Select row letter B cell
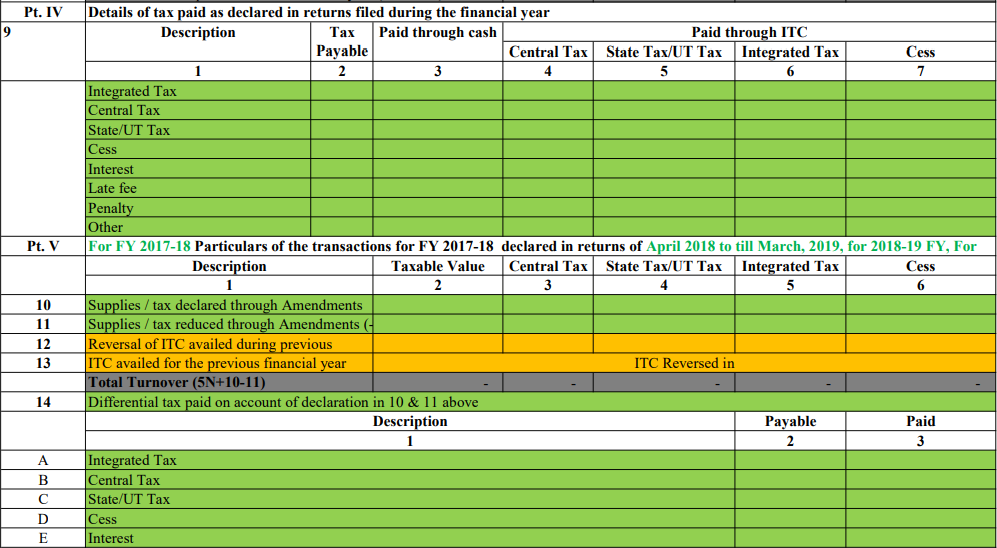 click(x=43, y=480)
